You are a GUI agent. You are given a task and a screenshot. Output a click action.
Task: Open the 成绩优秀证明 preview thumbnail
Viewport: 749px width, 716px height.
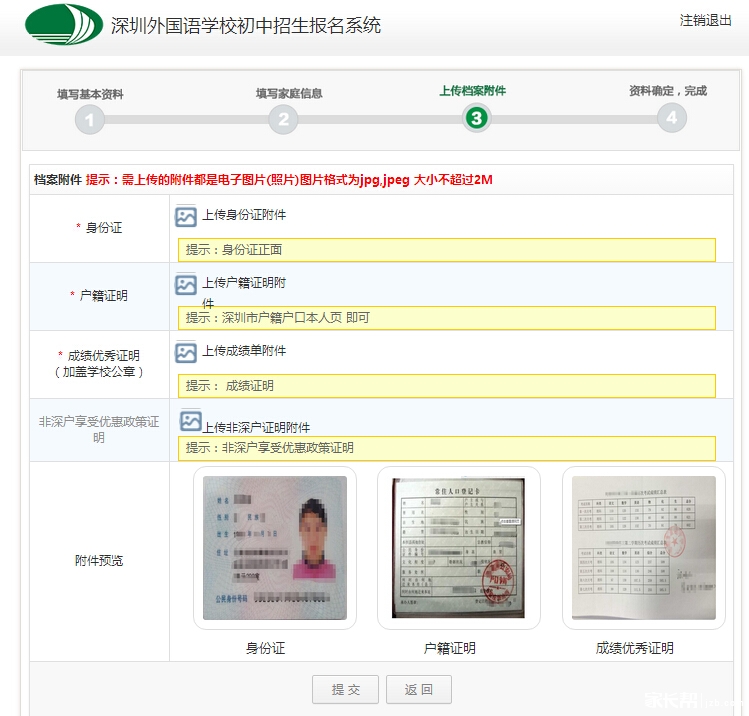643,547
